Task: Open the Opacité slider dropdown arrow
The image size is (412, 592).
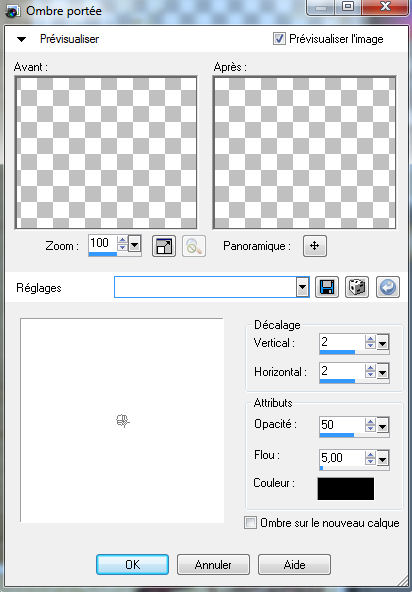Action: (x=382, y=426)
